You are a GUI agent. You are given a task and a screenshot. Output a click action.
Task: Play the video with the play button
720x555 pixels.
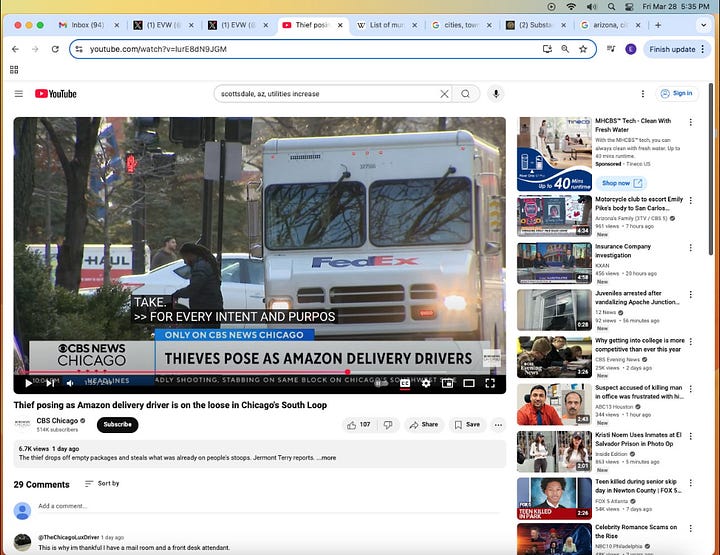pos(28,383)
